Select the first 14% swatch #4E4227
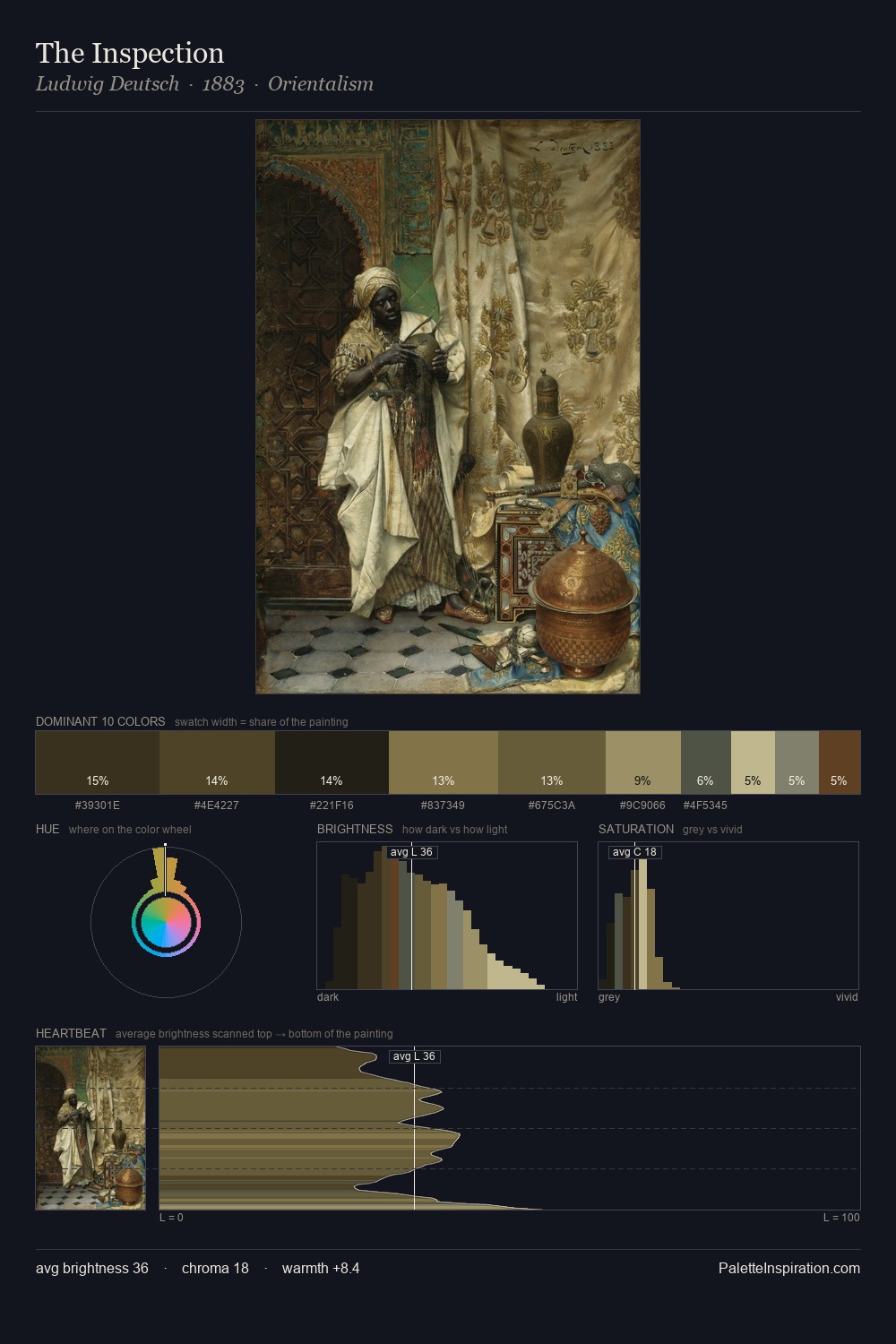This screenshot has height=1344, width=896. (x=217, y=762)
